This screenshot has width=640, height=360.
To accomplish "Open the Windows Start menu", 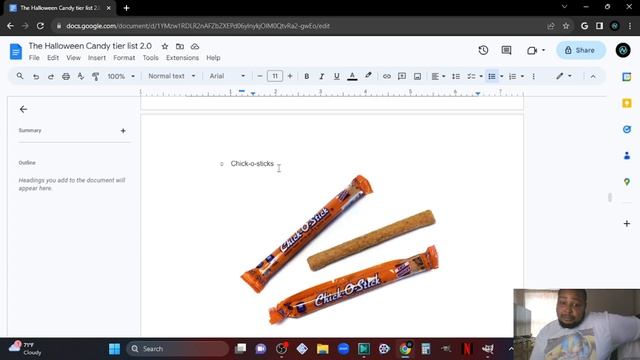I will pyautogui.click(x=115, y=349).
